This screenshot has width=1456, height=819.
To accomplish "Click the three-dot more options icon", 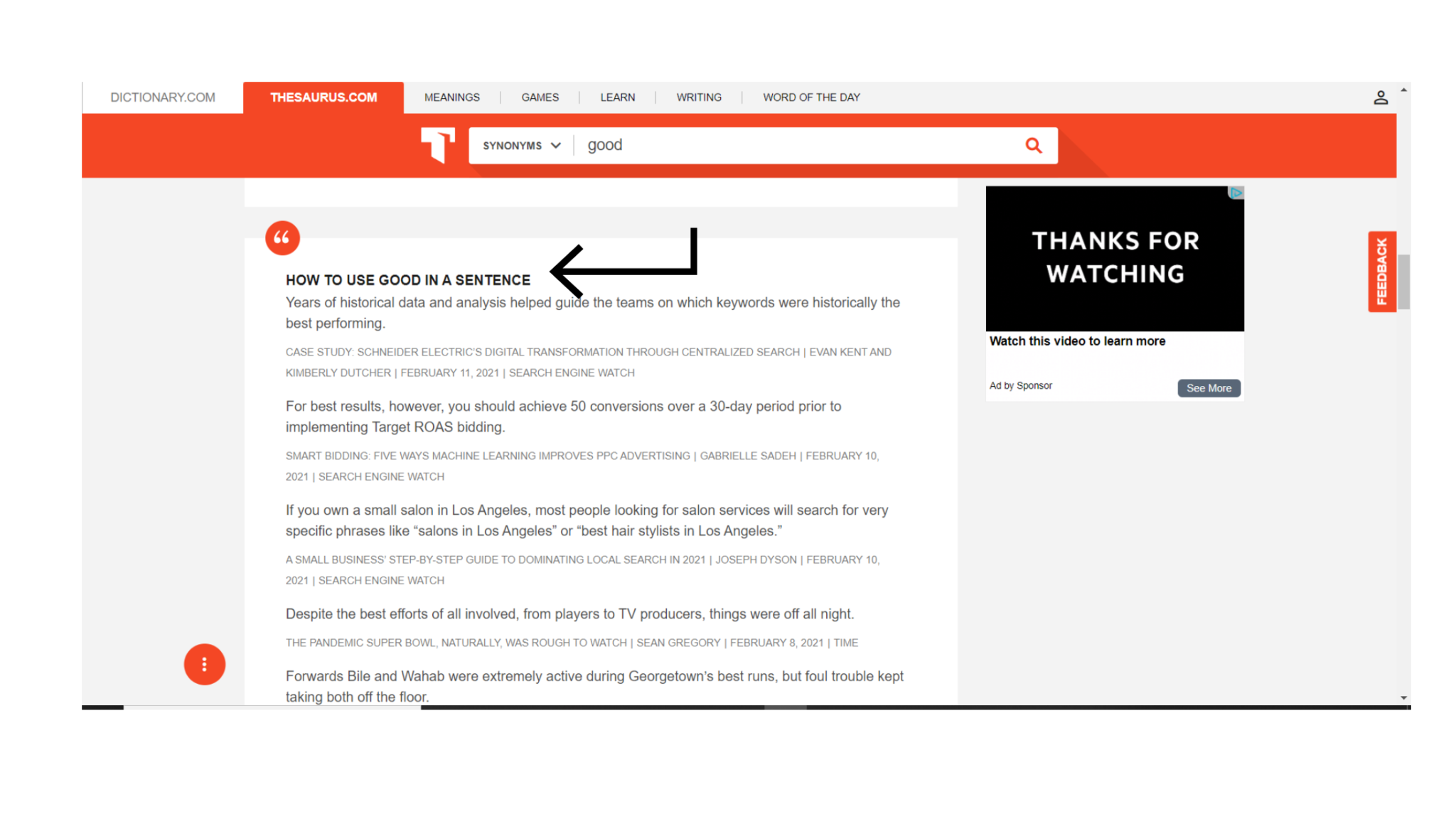I will click(204, 664).
